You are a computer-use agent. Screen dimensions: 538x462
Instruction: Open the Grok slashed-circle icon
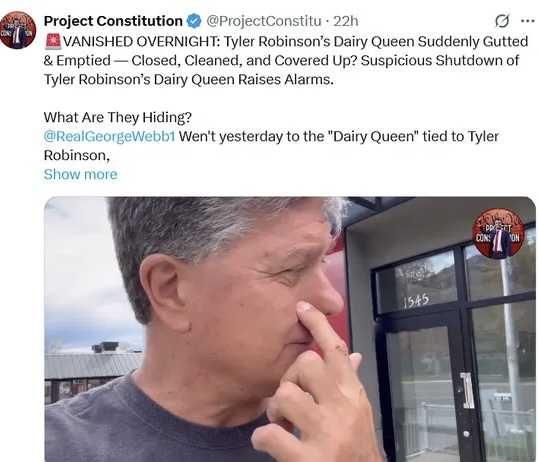502,21
